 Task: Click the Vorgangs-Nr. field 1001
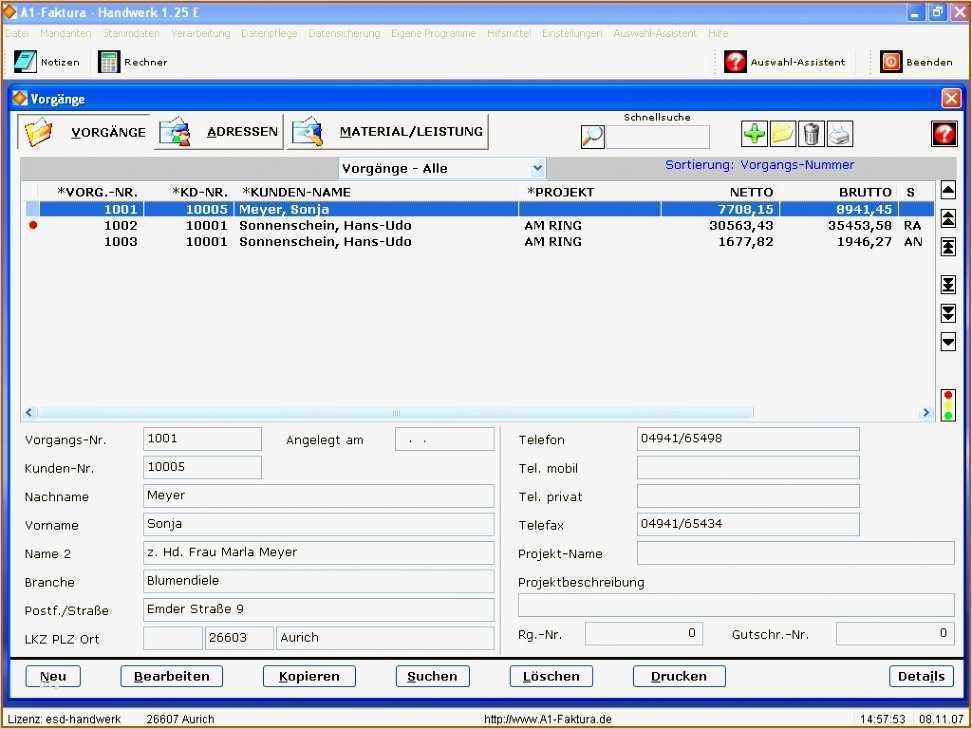pos(202,439)
